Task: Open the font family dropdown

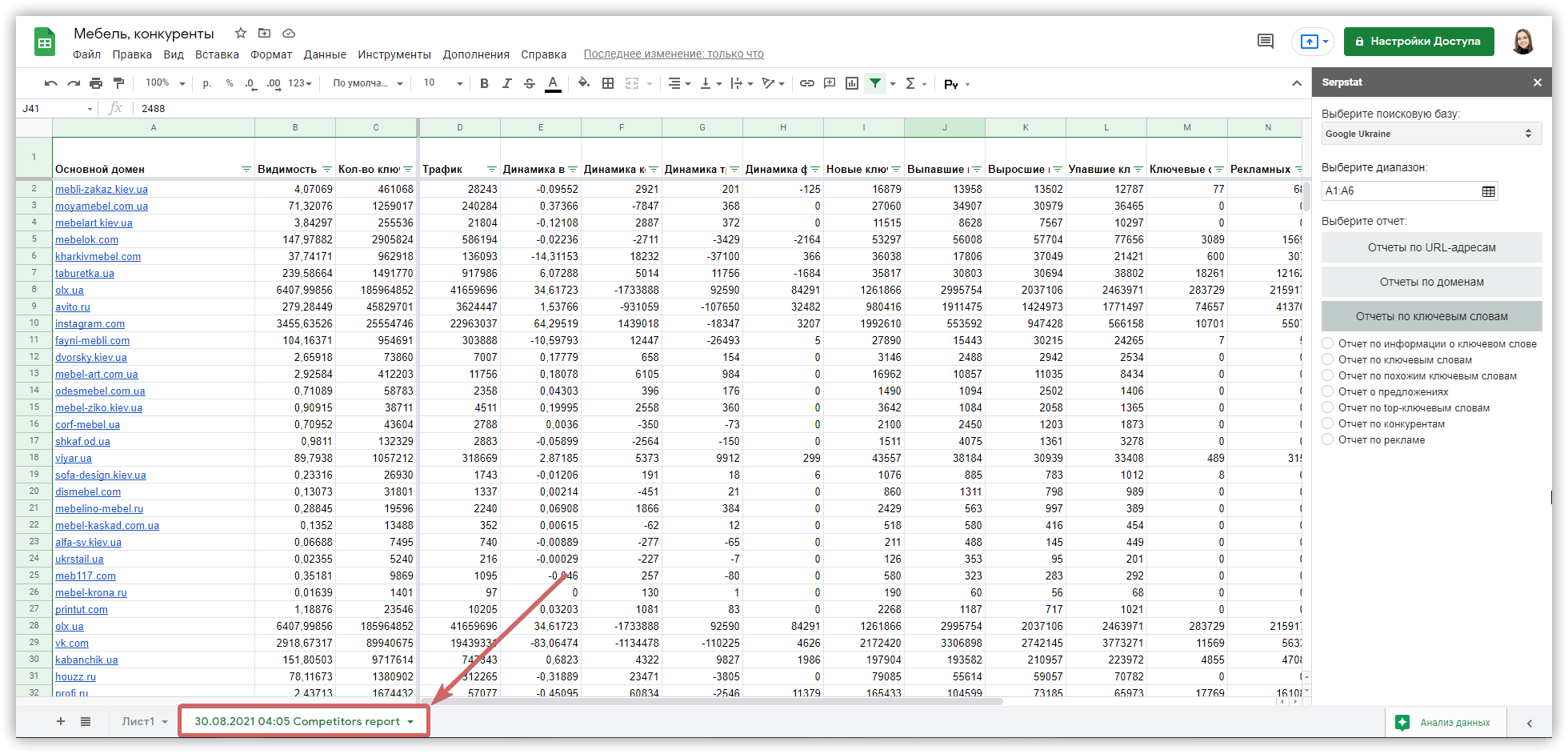Action: tap(368, 83)
